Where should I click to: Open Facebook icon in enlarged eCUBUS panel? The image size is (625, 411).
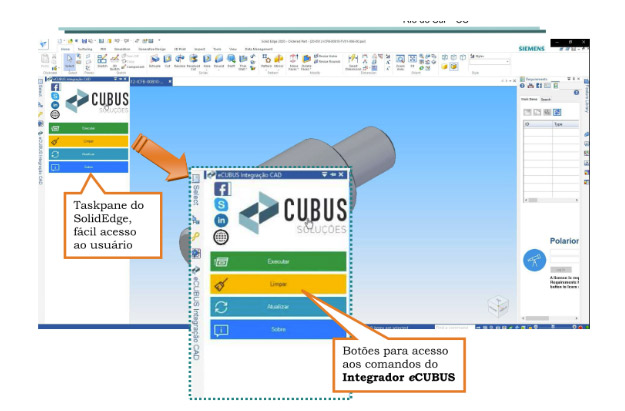pos(222,189)
